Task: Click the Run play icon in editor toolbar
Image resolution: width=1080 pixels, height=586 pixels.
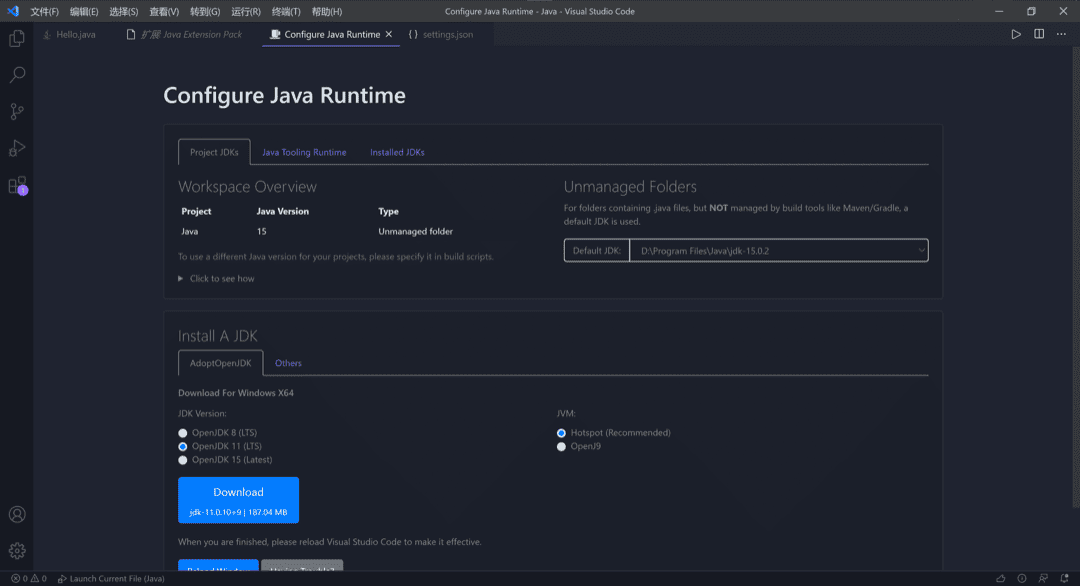Action: tap(1016, 34)
